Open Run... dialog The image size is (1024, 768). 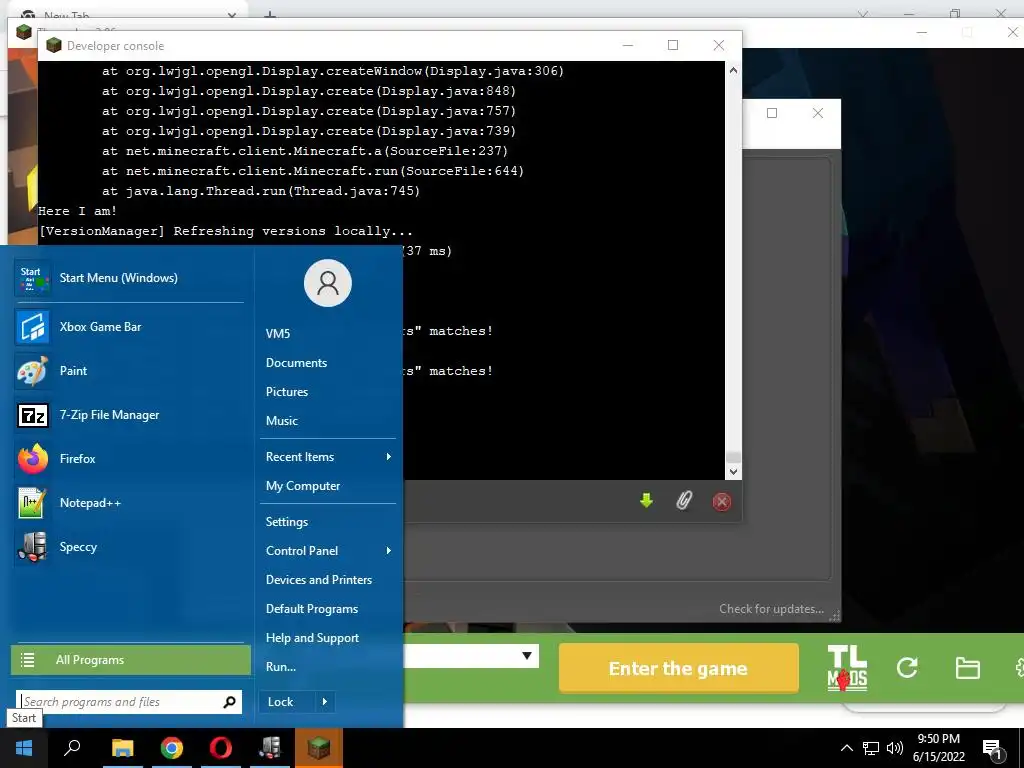[281, 667]
